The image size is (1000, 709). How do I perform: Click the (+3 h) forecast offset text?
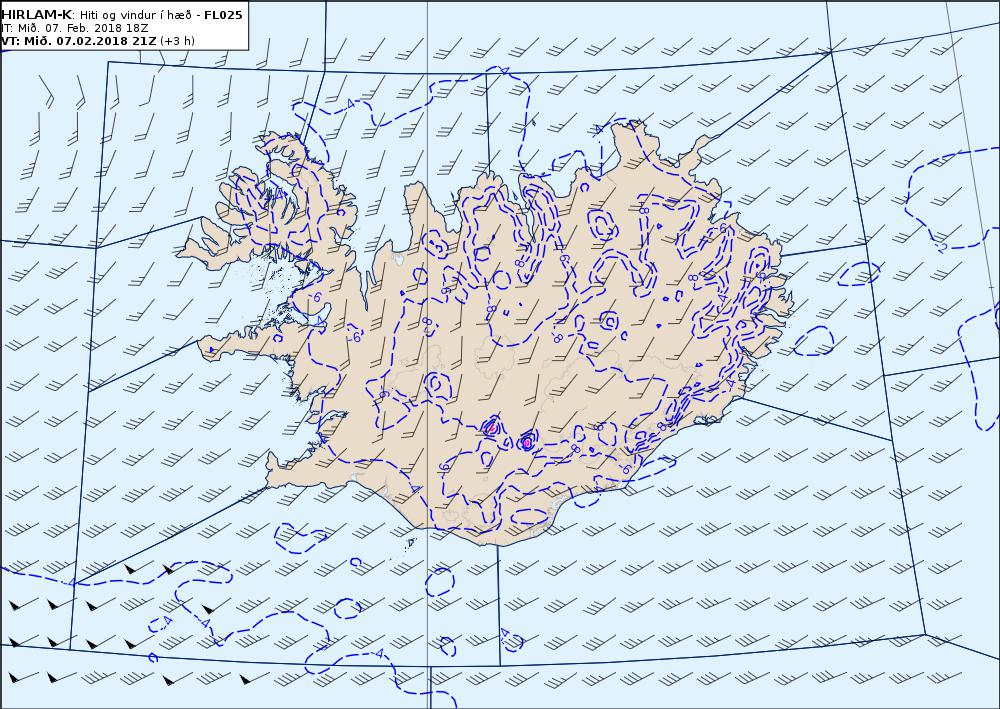(x=177, y=41)
